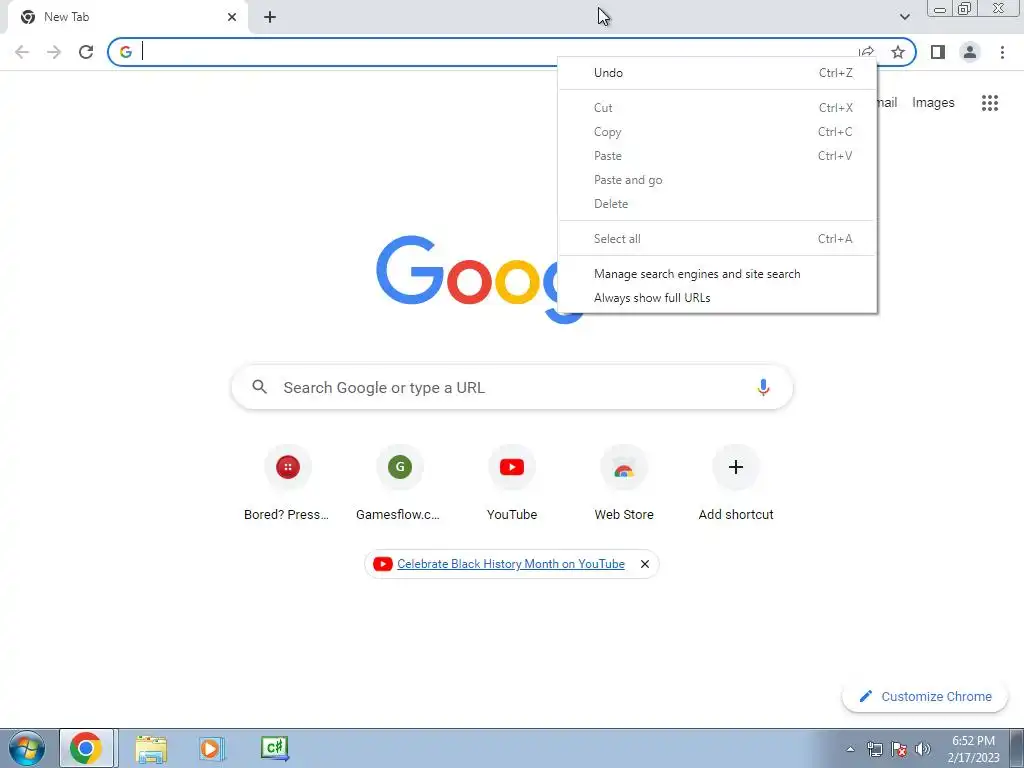Screen dimensions: 1024x768
Task: Open a new tab with the plus button
Action: pos(270,17)
